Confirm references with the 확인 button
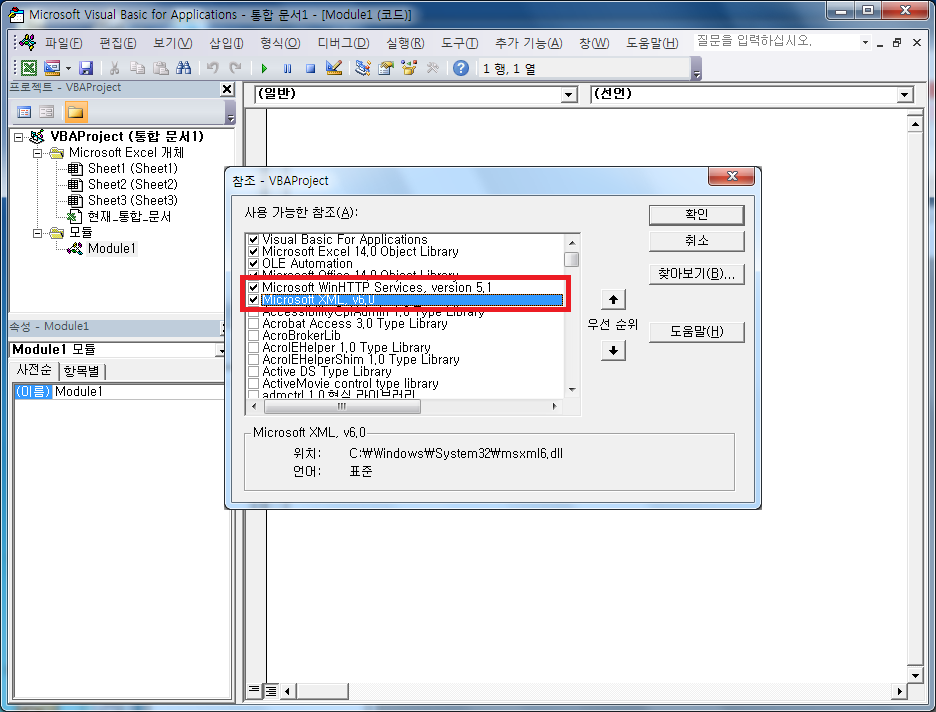The height and width of the screenshot is (712, 936). pyautogui.click(x=697, y=214)
